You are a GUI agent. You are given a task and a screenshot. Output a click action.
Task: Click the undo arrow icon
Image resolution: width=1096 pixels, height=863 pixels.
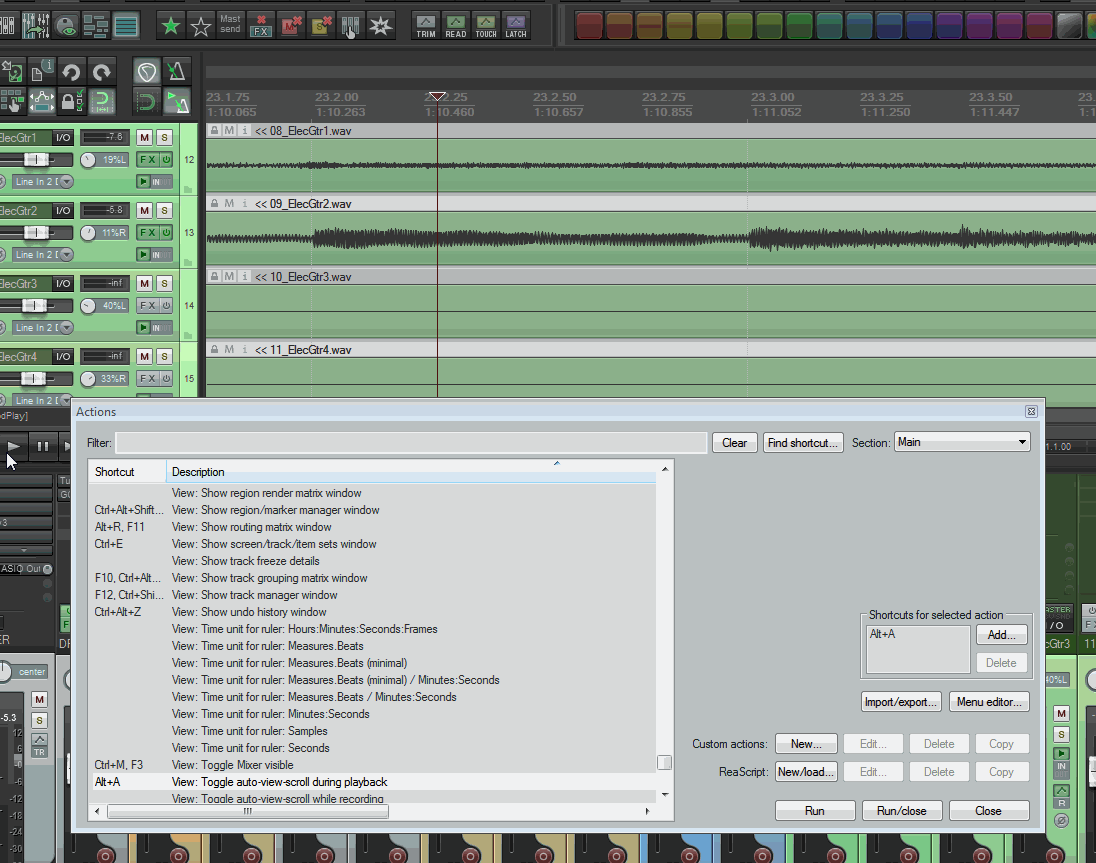(71, 72)
